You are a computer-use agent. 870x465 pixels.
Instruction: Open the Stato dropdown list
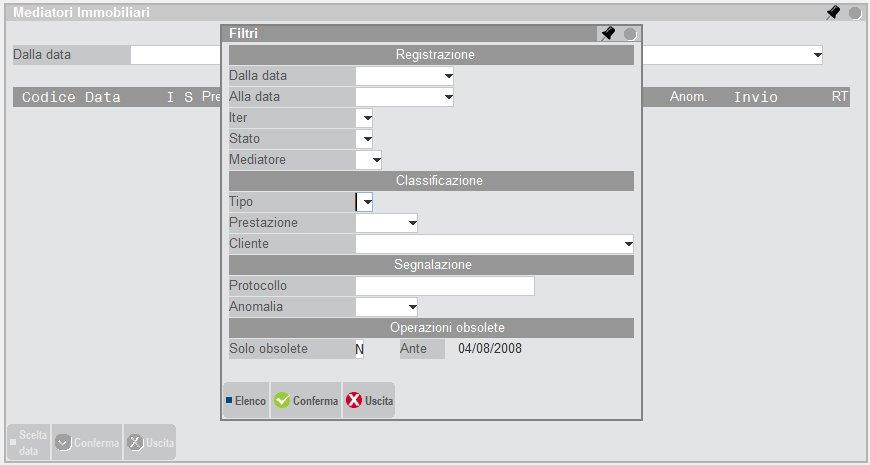tap(367, 139)
